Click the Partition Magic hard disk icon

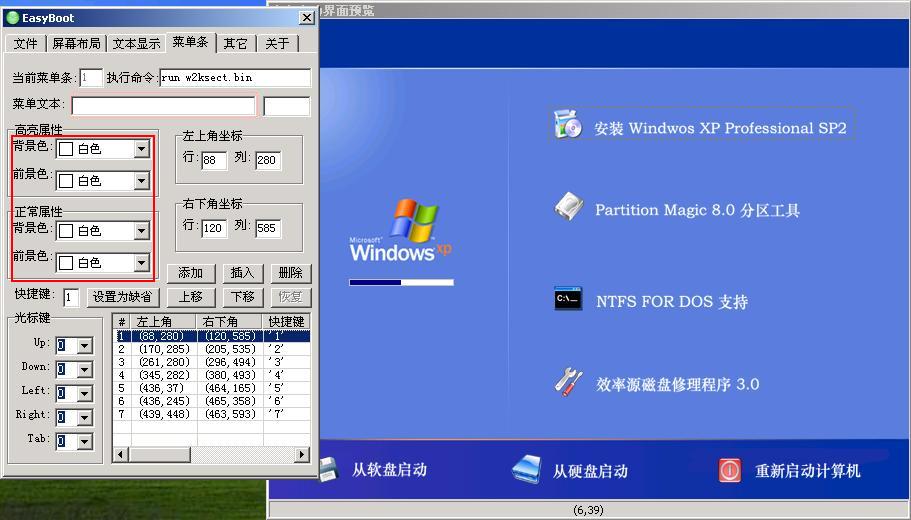click(569, 207)
